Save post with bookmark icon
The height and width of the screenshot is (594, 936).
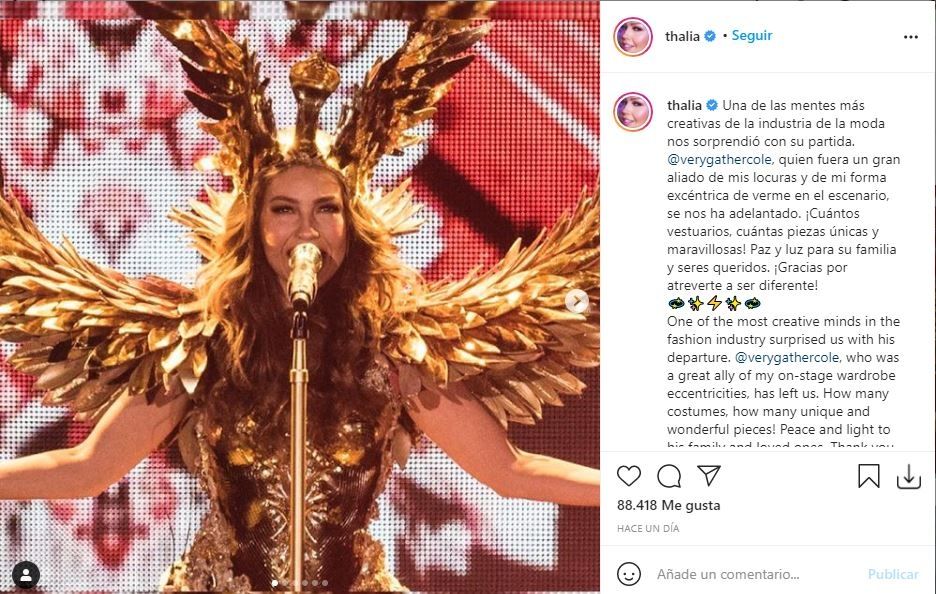(x=869, y=476)
